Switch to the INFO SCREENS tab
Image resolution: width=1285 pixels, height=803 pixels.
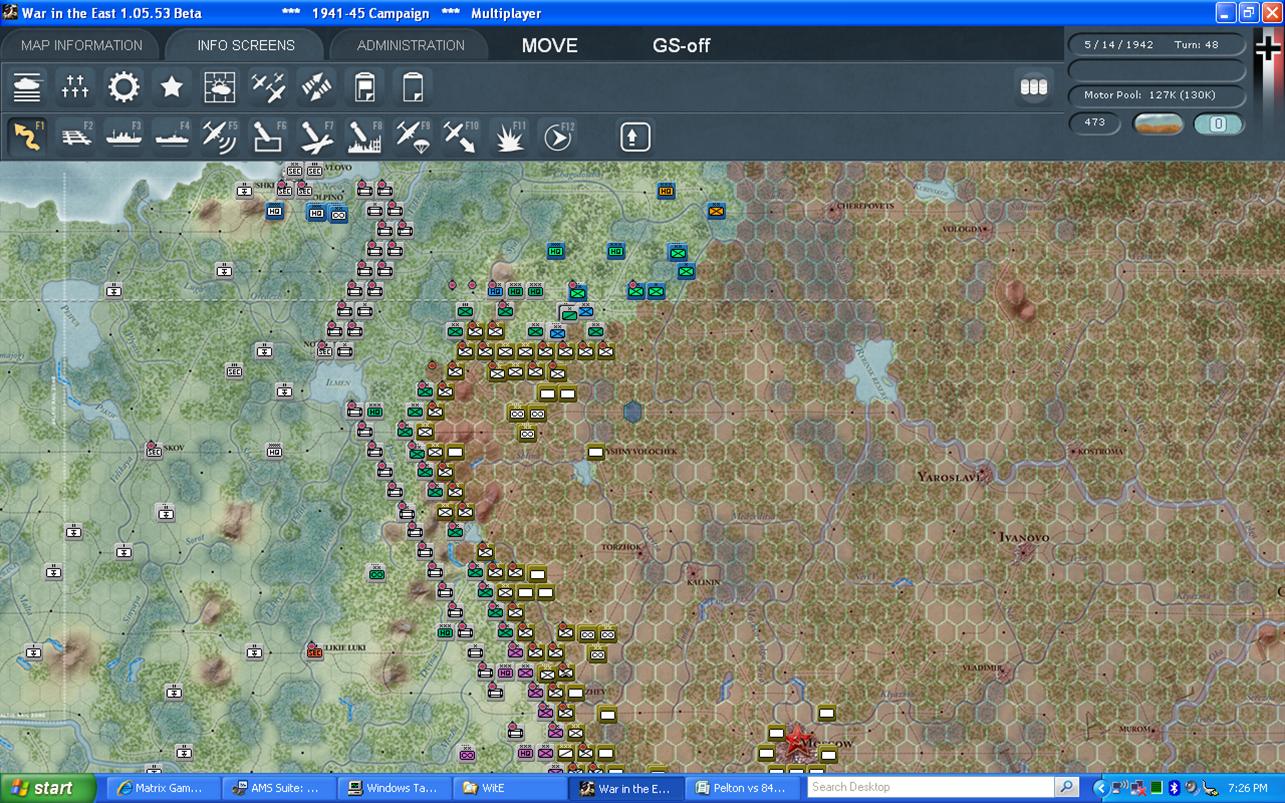click(246, 45)
